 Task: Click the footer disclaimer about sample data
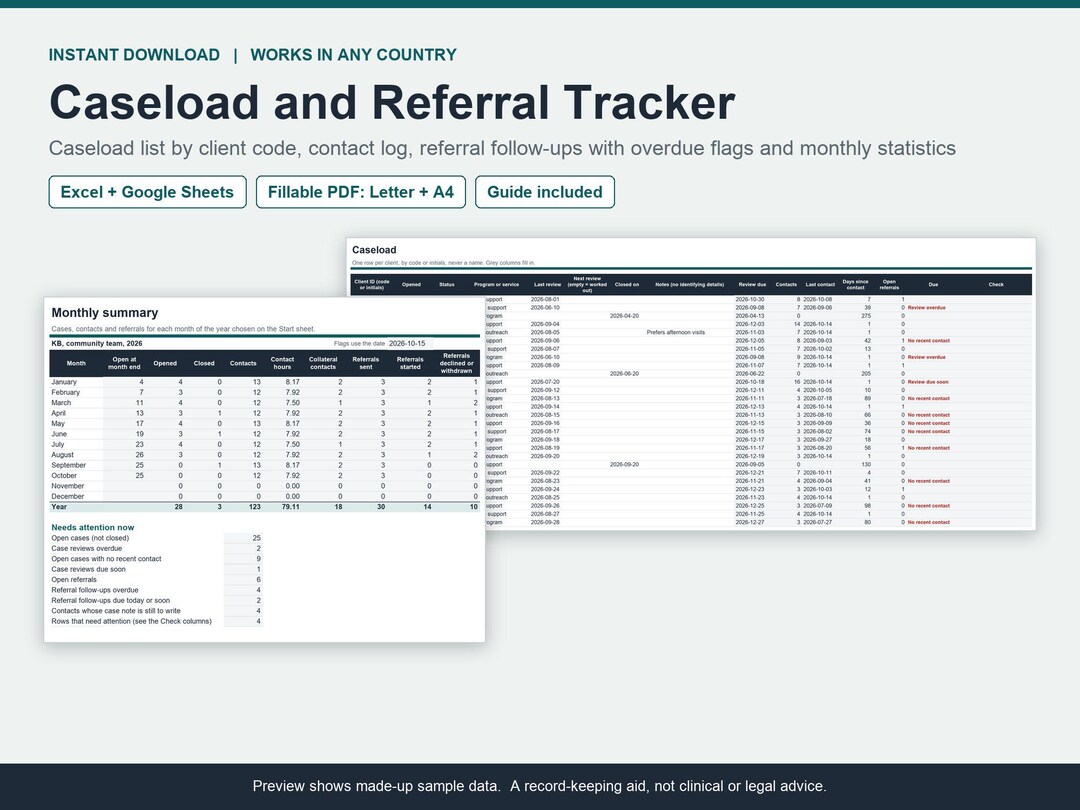[x=539, y=786]
